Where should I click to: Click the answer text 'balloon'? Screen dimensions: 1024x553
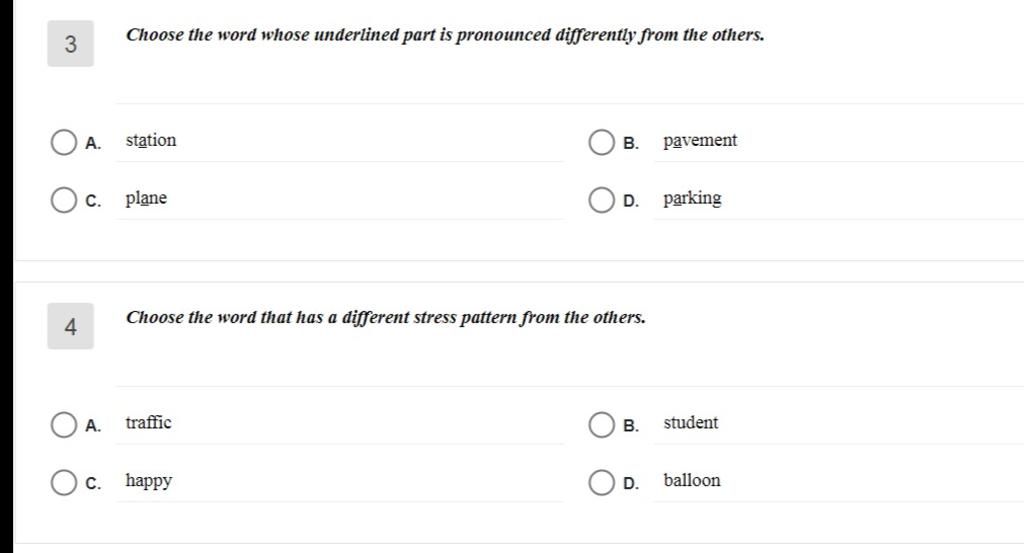[692, 480]
